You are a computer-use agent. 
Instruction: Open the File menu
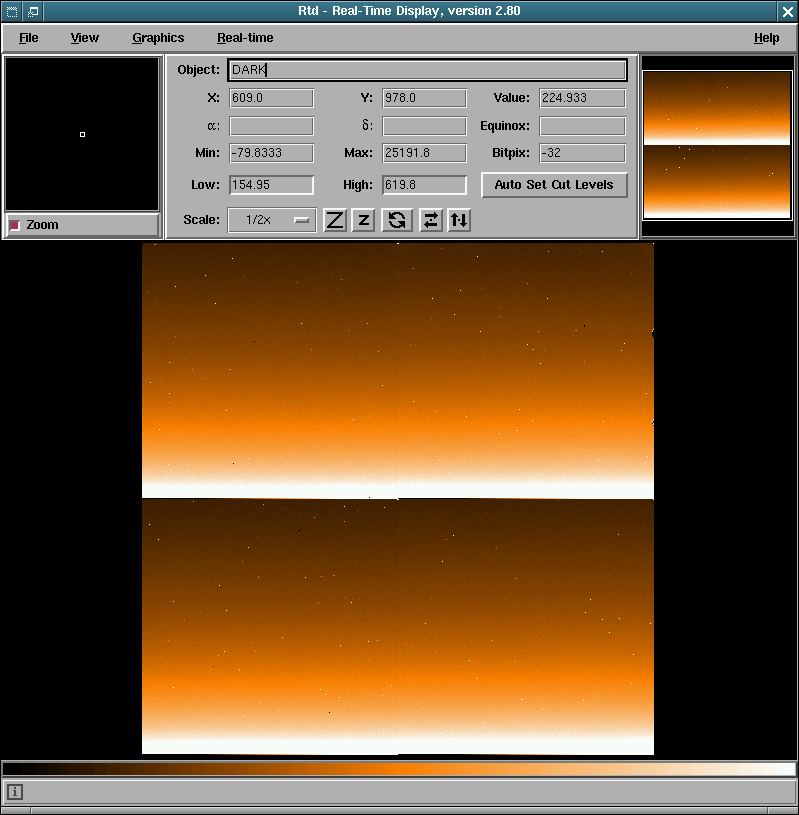click(x=29, y=38)
